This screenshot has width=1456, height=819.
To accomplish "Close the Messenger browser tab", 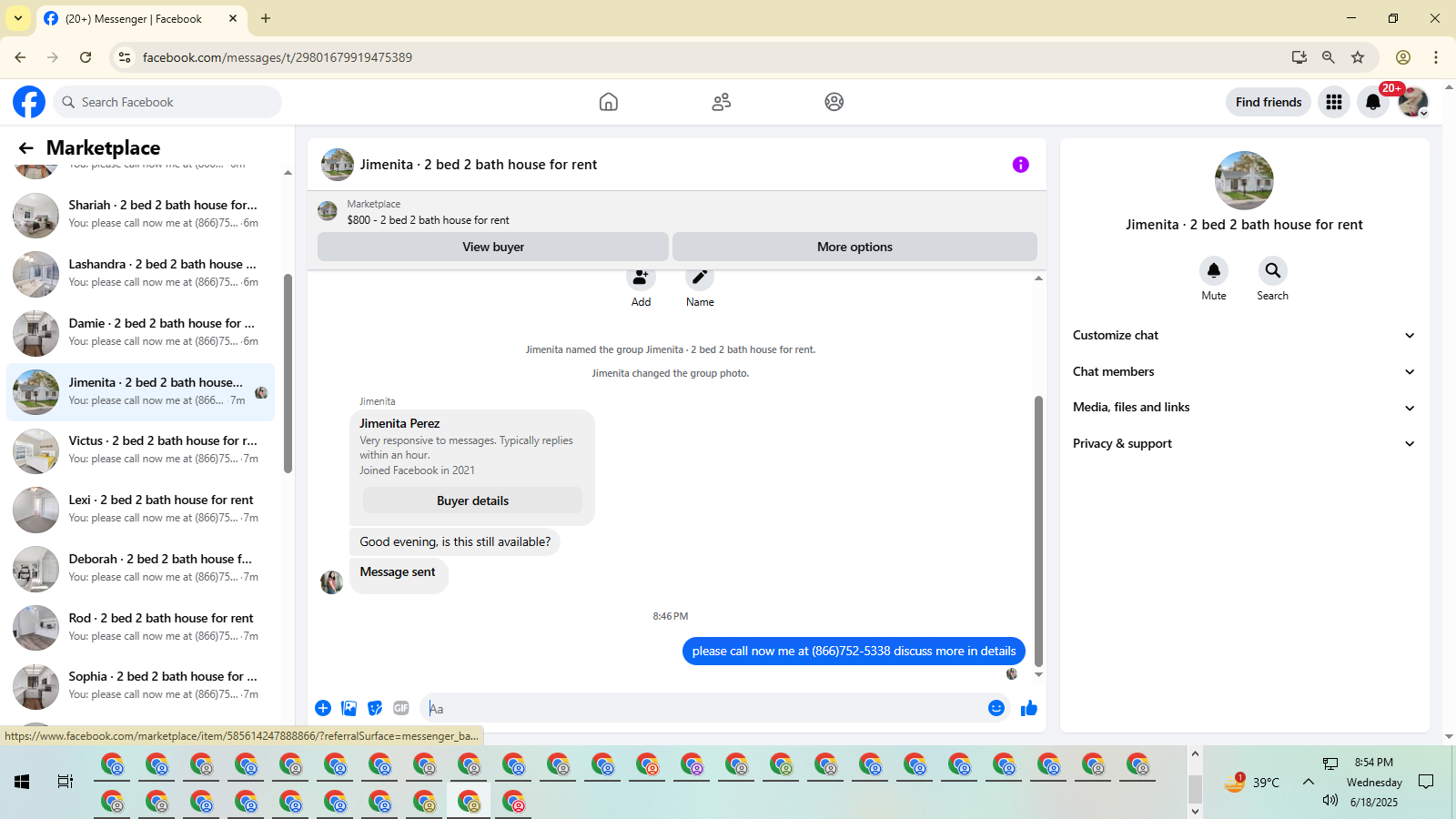I will (x=233, y=18).
